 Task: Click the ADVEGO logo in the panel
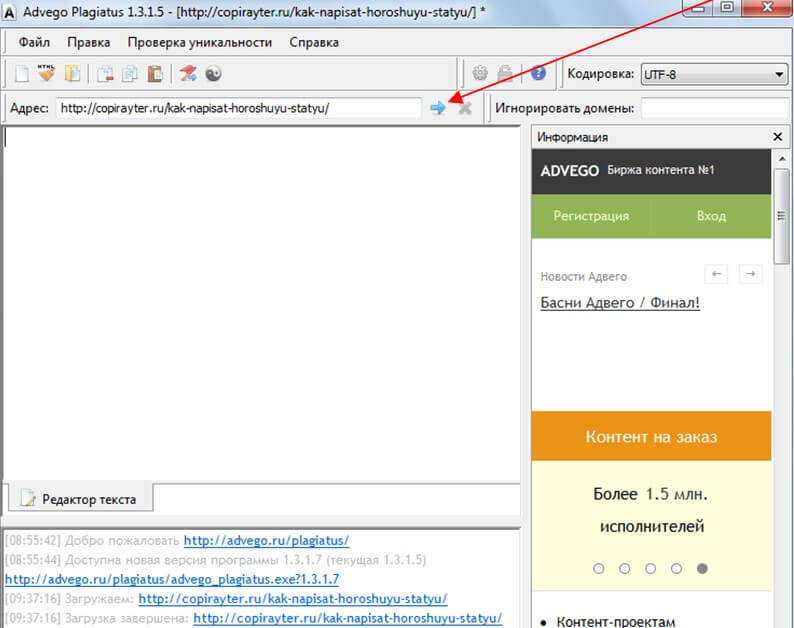(x=570, y=171)
